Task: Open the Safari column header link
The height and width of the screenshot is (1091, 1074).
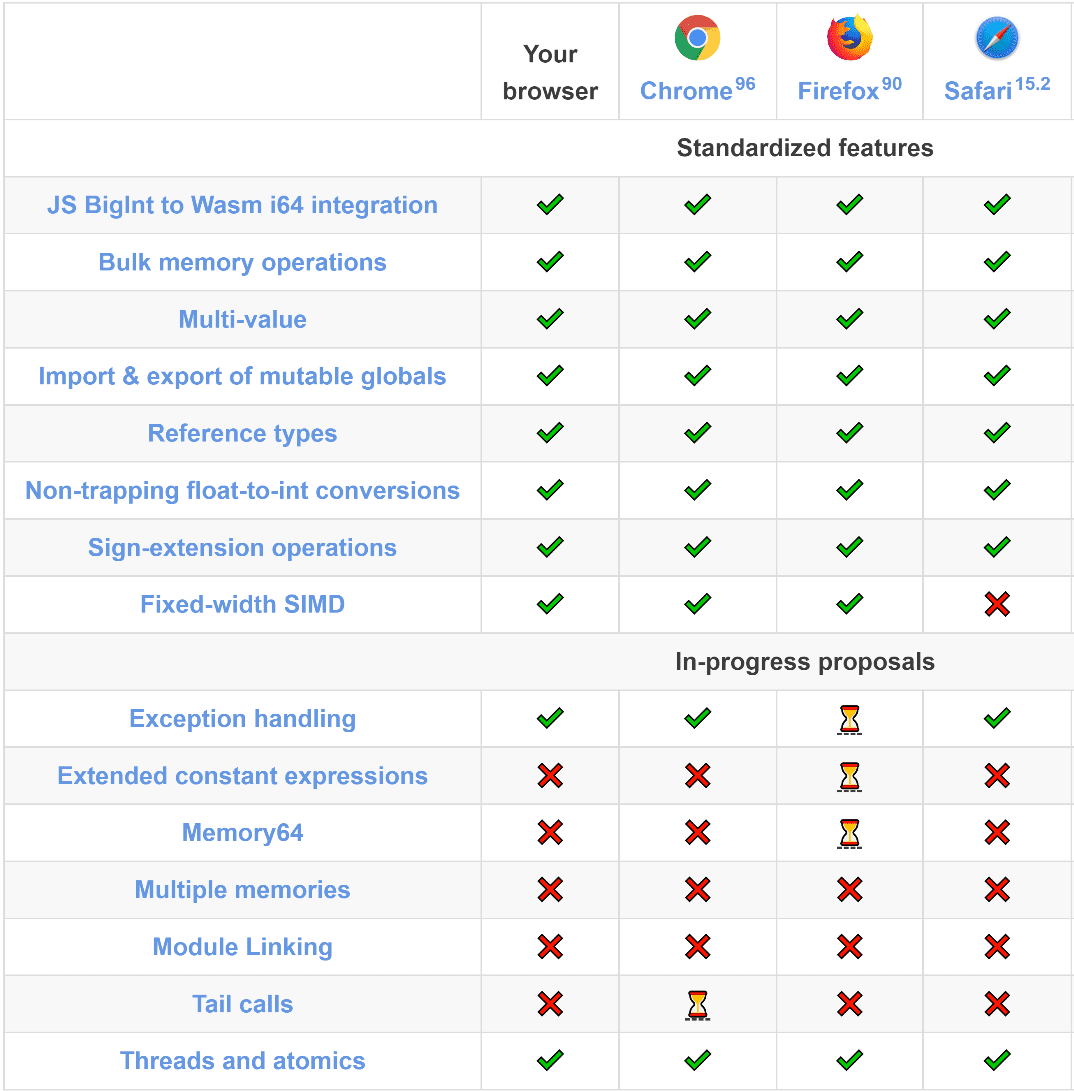Action: pos(978,91)
